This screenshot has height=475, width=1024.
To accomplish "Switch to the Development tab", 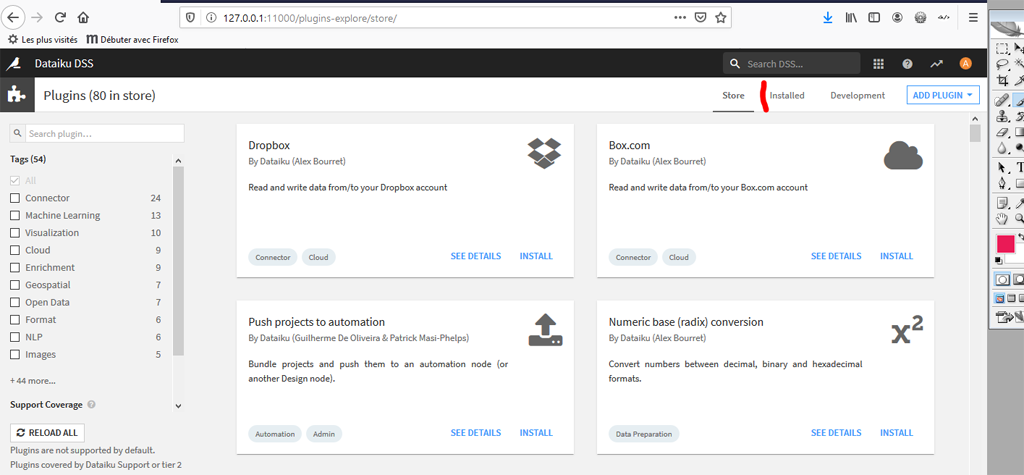I will tap(857, 95).
